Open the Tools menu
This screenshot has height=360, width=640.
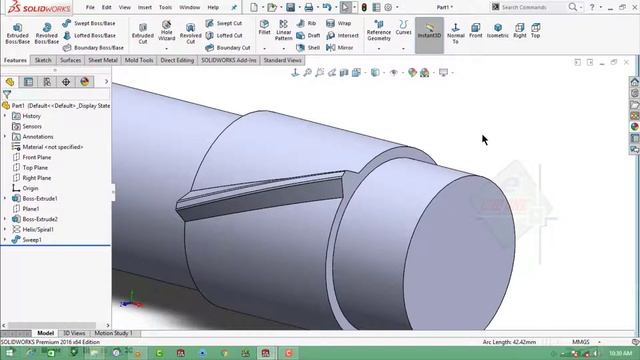coord(165,7)
